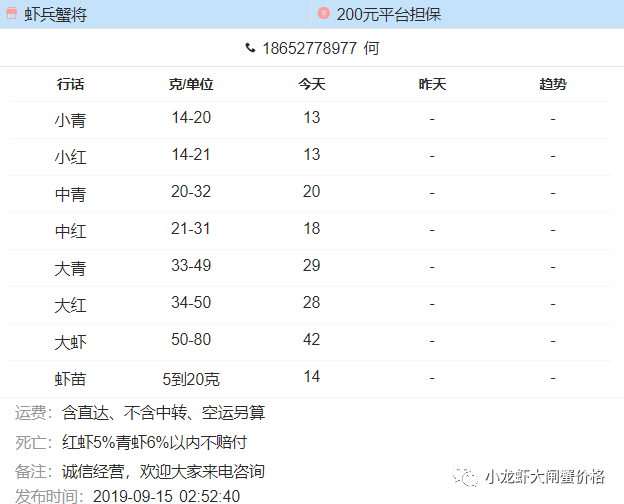624x504 pixels.
Task: Click the 14-20 weight cell
Action: pyautogui.click(x=191, y=118)
